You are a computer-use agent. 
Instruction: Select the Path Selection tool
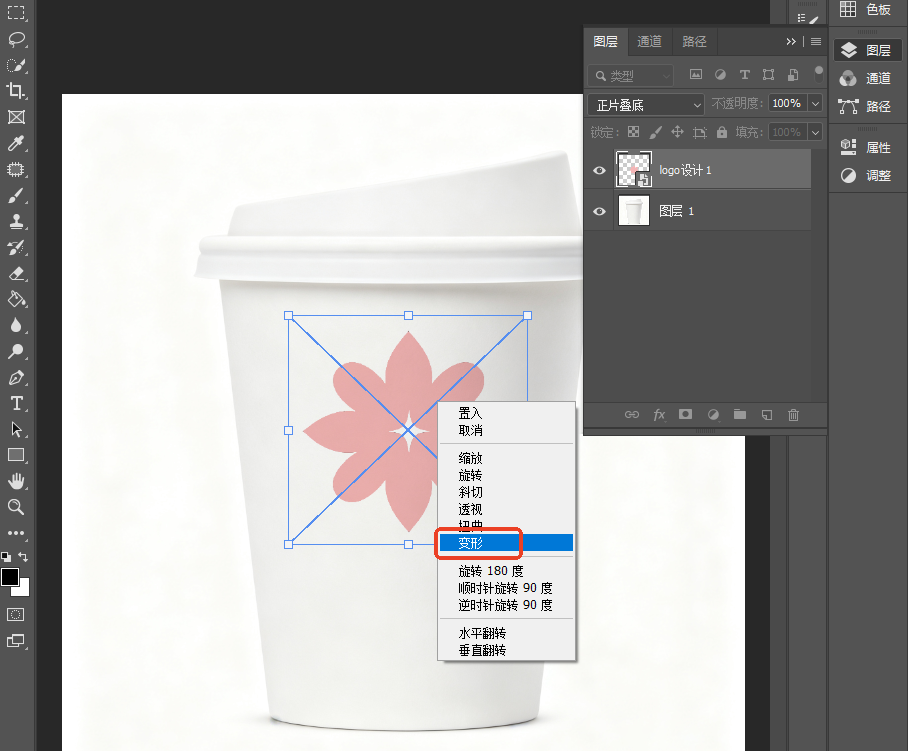coord(16,429)
